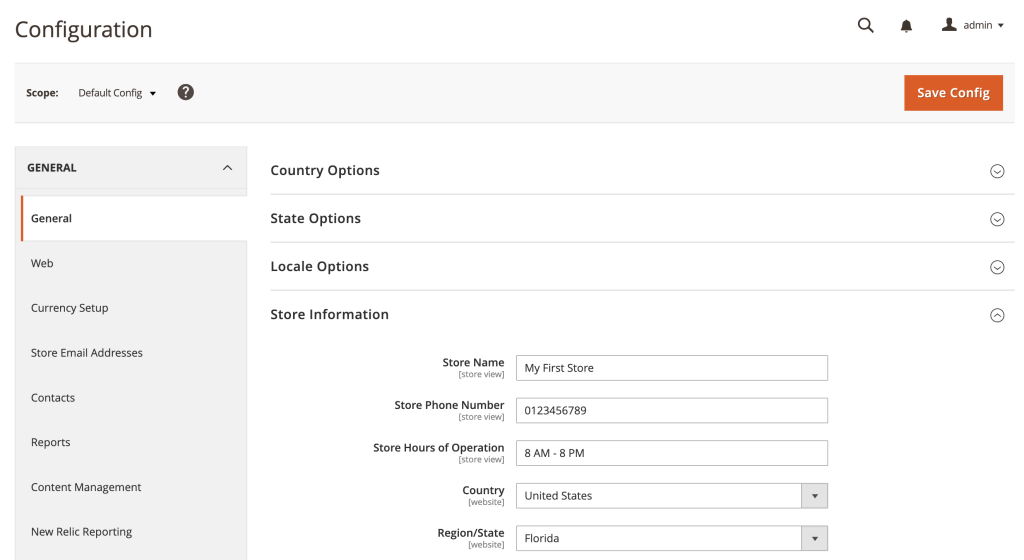
Task: Open the search magnifier icon
Action: point(866,26)
